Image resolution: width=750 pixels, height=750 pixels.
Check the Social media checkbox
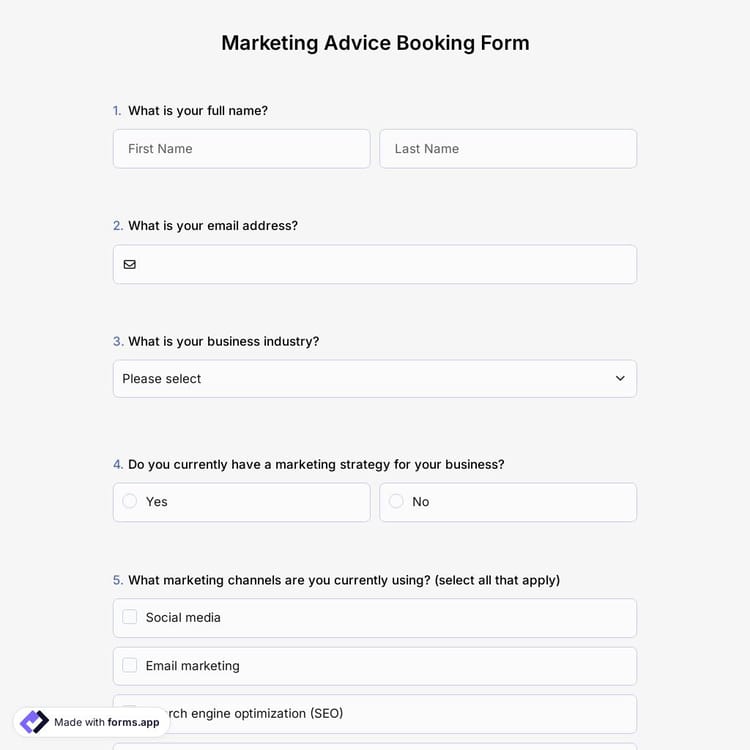tap(130, 617)
